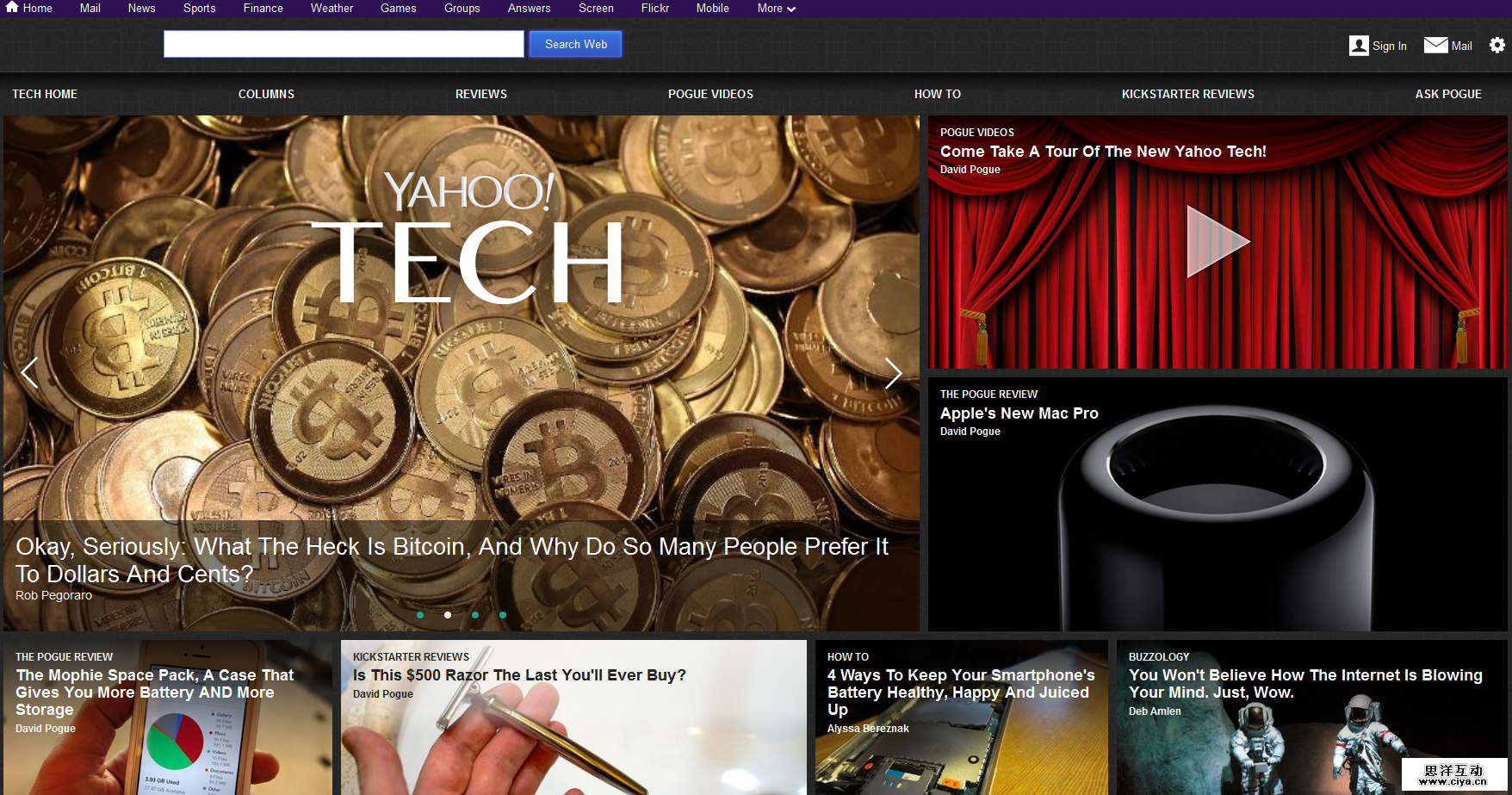Open the How To section
The height and width of the screenshot is (795, 1512).
(937, 94)
